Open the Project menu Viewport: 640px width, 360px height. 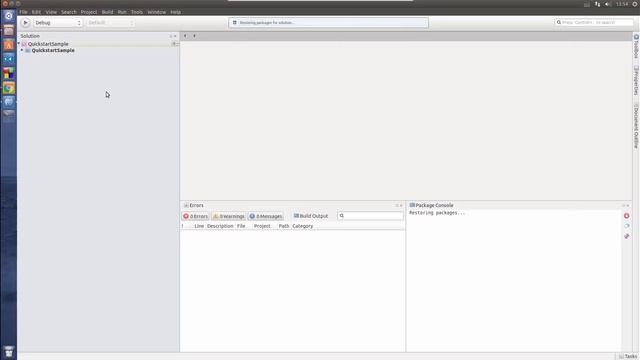point(89,12)
